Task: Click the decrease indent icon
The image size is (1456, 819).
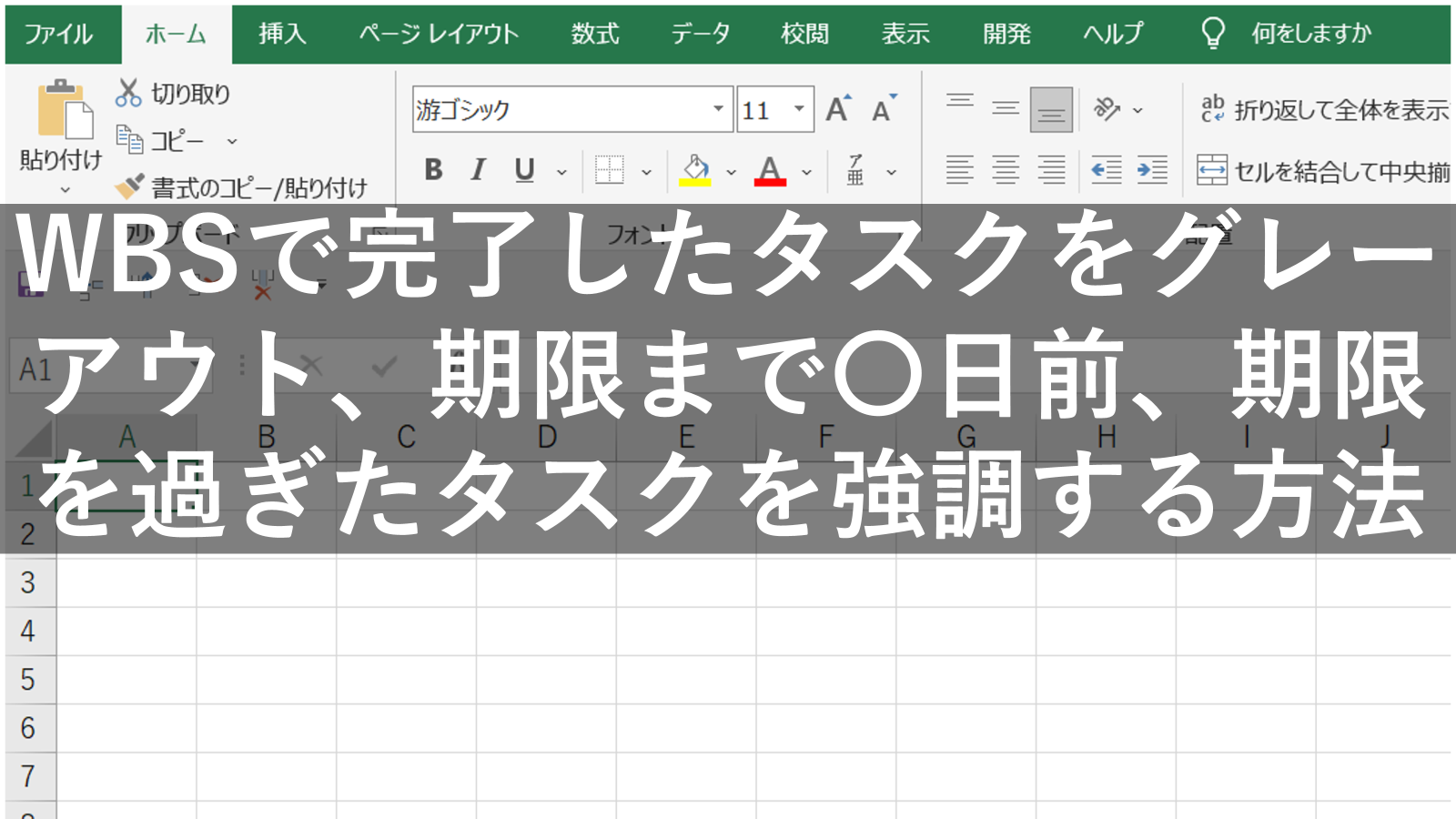Action: (1107, 170)
